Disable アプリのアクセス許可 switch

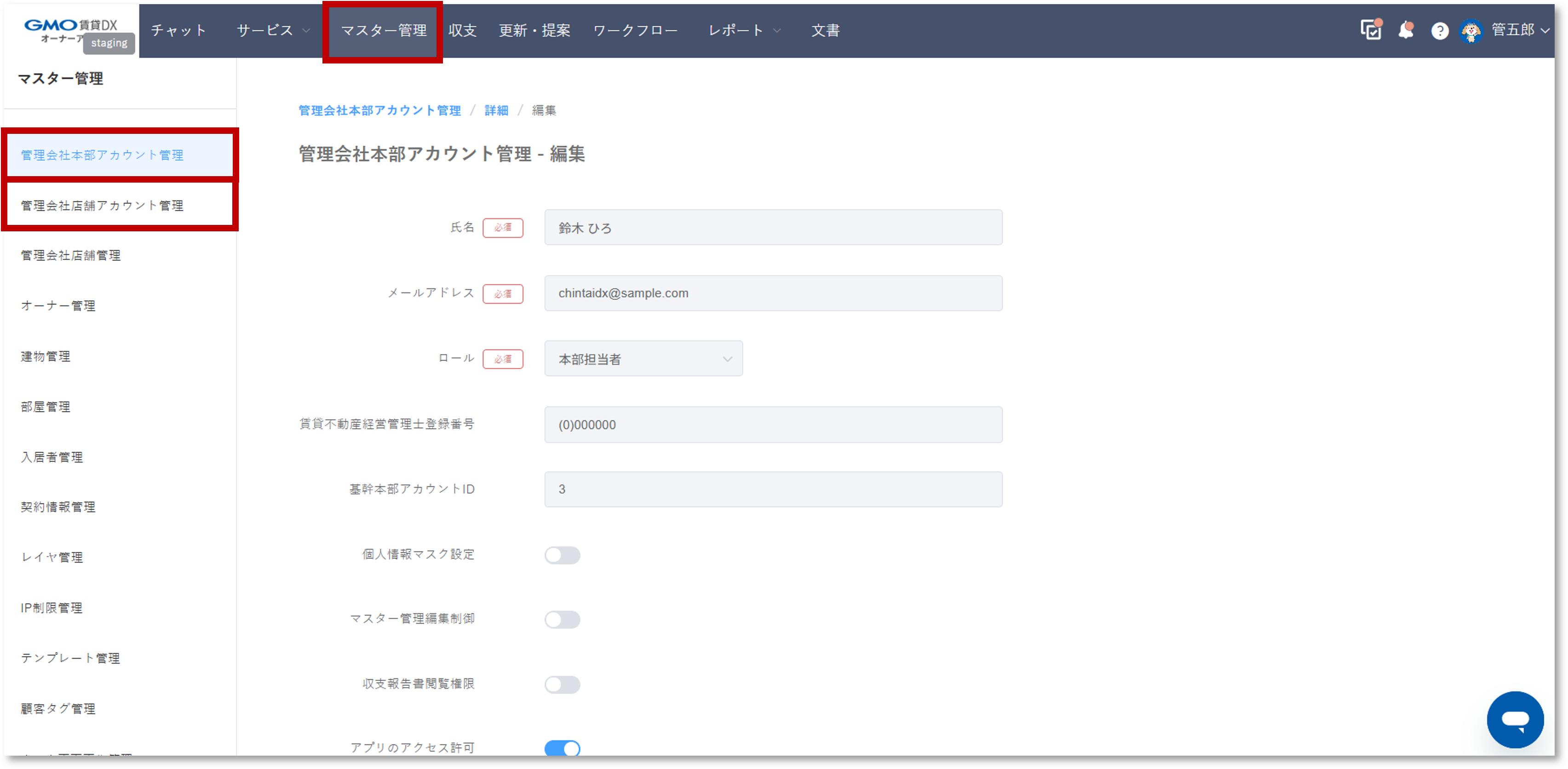tap(562, 748)
